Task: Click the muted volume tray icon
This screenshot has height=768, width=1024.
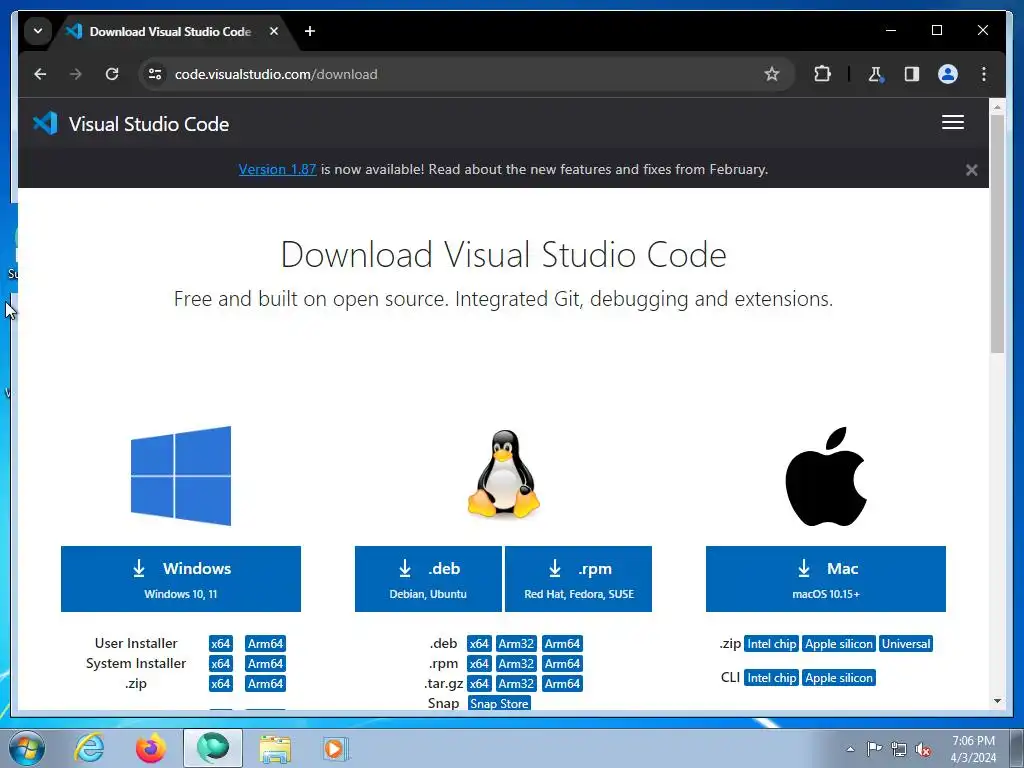Action: click(923, 749)
